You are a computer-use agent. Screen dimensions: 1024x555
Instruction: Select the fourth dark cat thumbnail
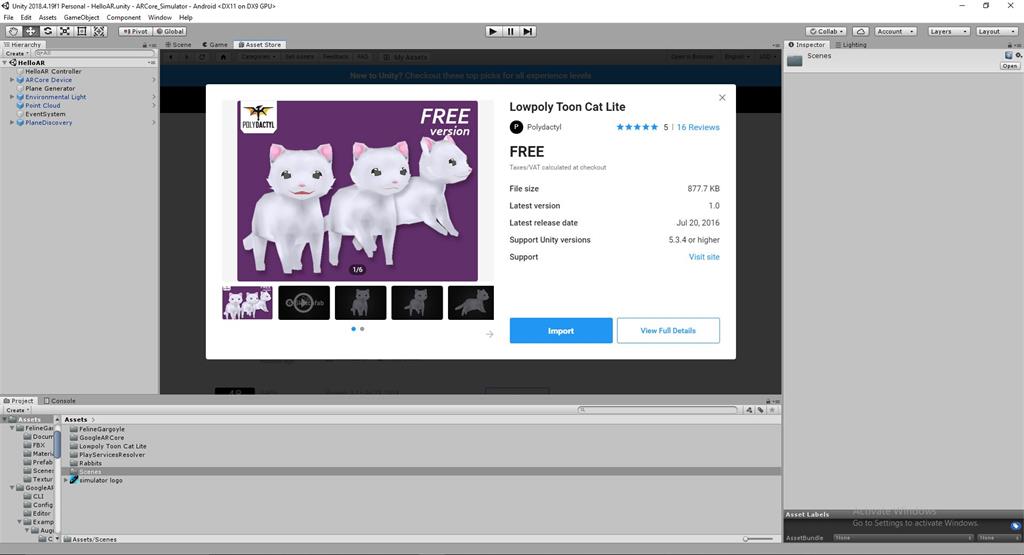[x=417, y=302]
